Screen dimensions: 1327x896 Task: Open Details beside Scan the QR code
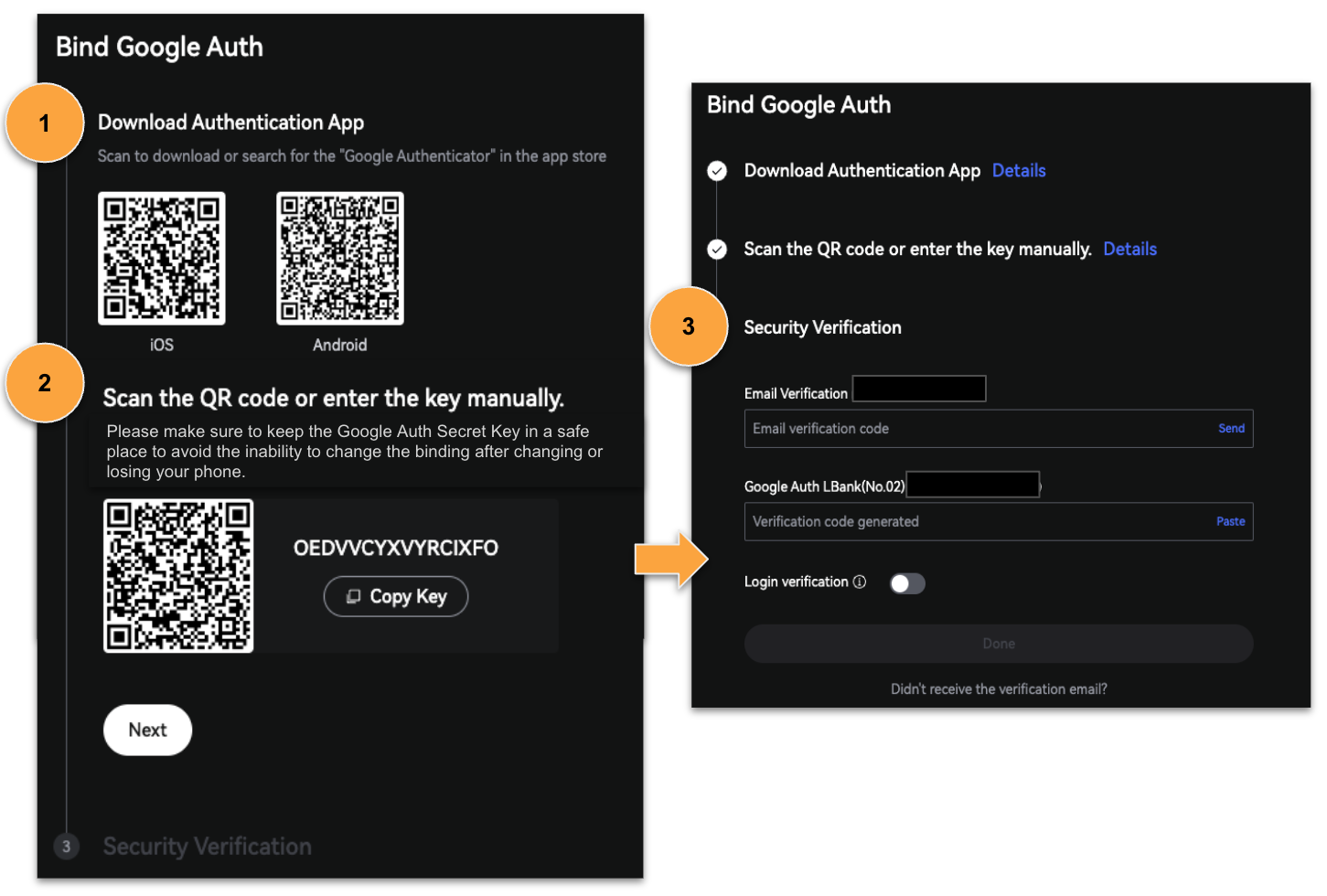pos(1129,249)
